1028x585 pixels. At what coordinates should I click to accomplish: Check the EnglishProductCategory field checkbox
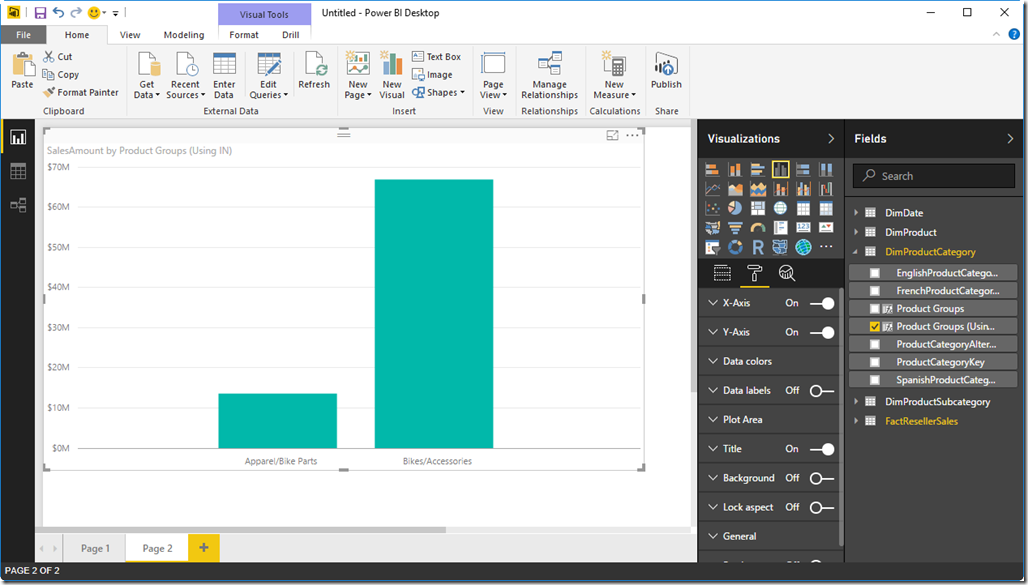click(x=875, y=273)
